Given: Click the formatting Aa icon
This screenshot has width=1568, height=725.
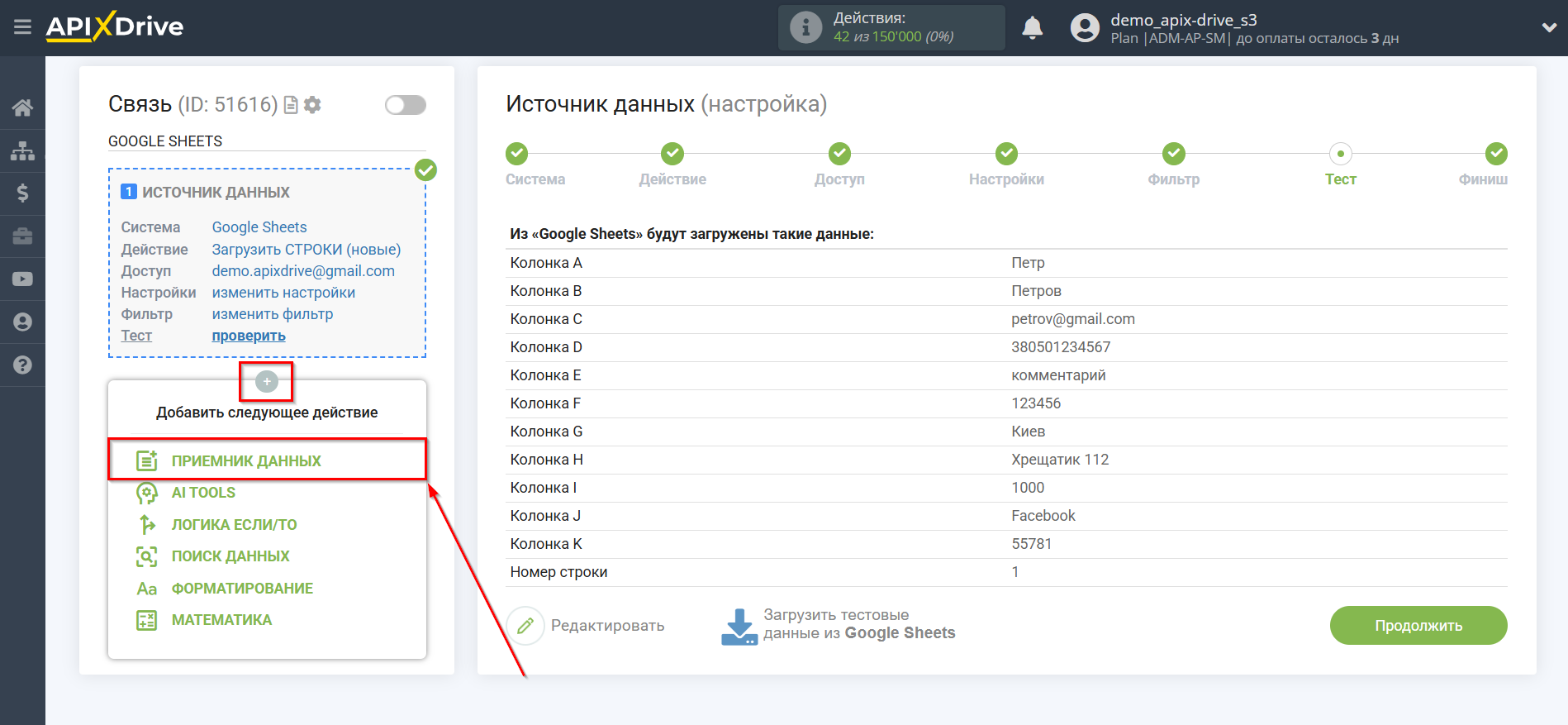Looking at the screenshot, I should 147,589.
